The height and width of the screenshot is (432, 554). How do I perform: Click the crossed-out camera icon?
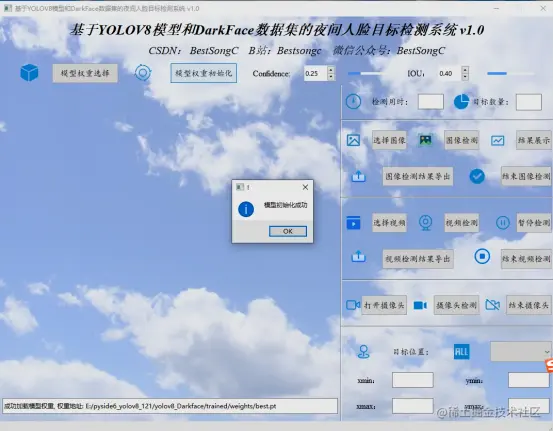[x=493, y=305]
